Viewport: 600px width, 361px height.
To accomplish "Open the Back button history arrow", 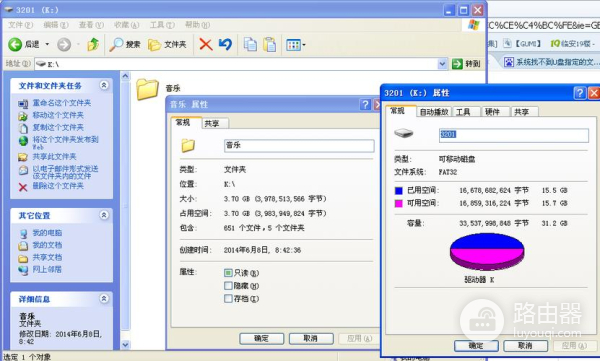I will (x=47, y=44).
